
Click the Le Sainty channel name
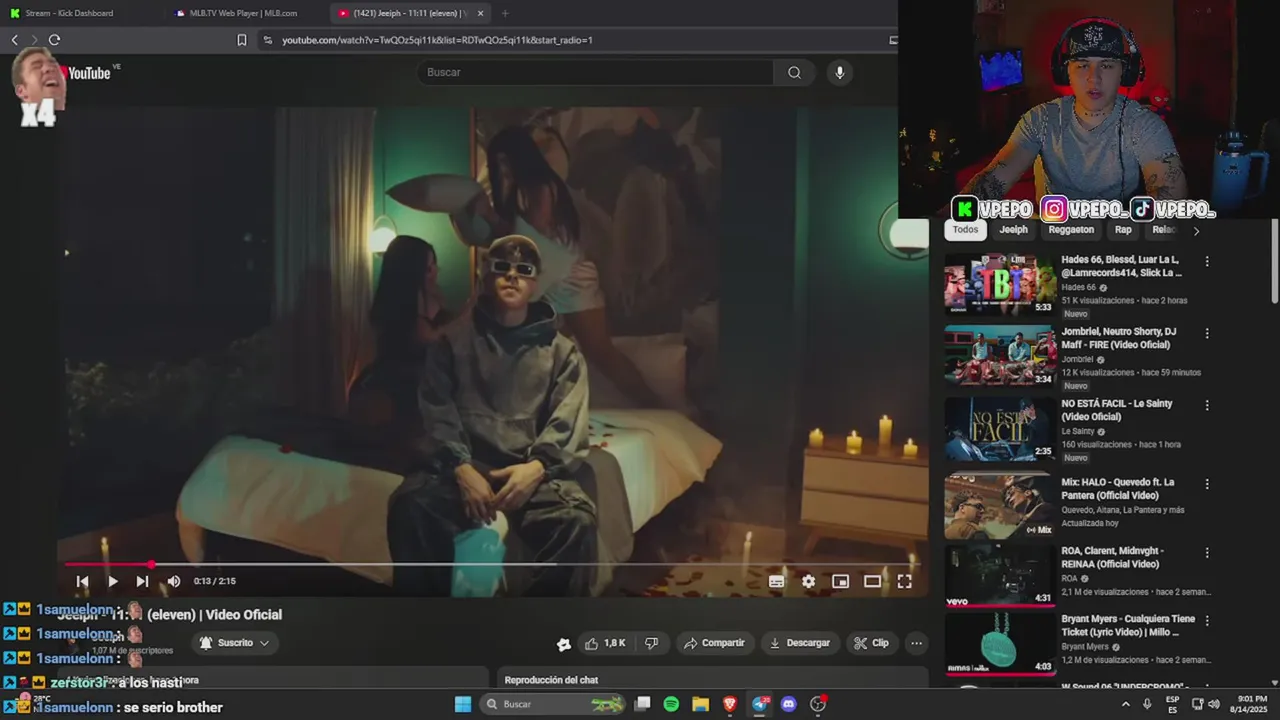coord(1078,431)
